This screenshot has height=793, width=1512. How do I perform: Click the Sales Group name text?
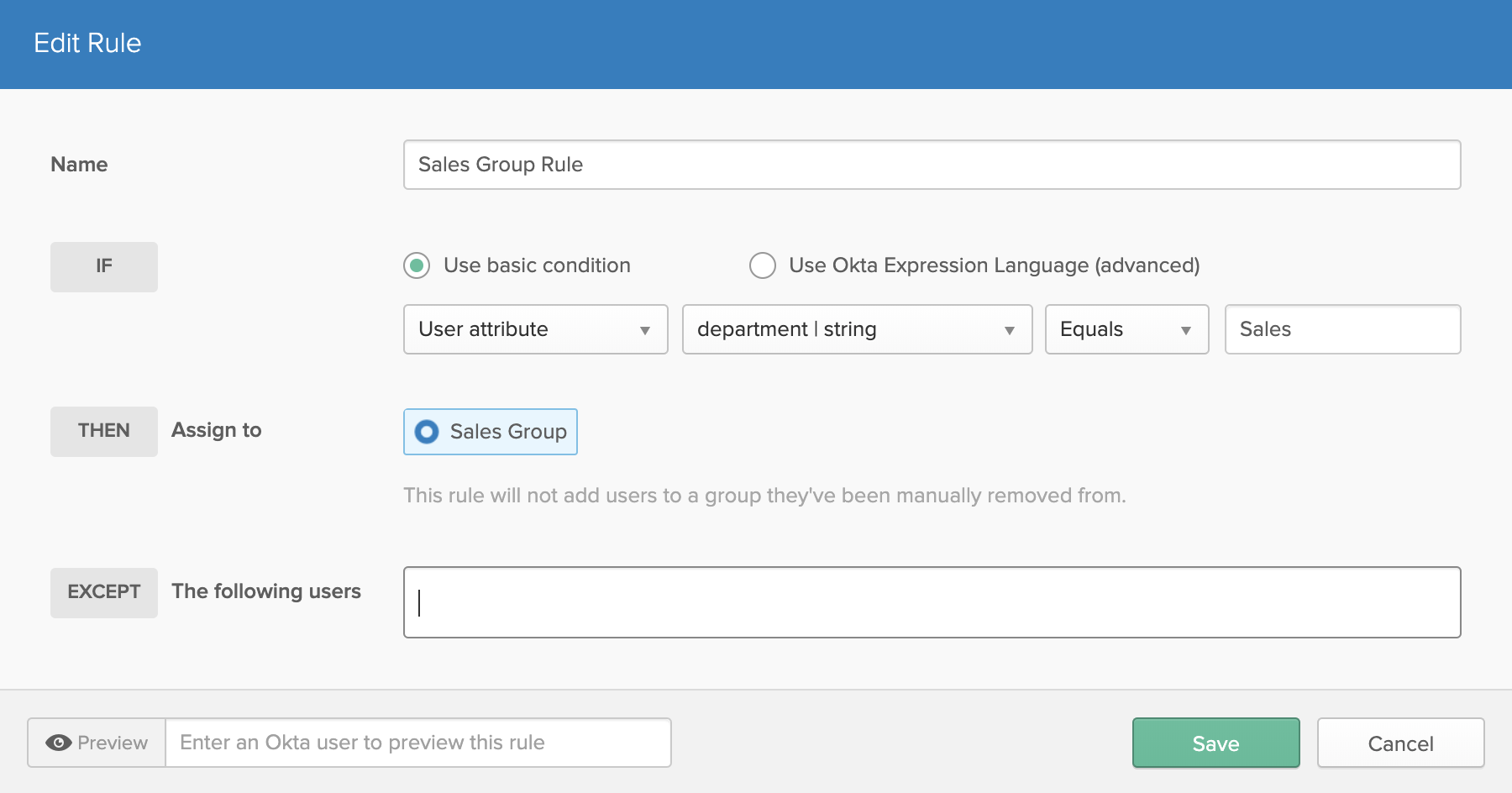click(x=508, y=432)
